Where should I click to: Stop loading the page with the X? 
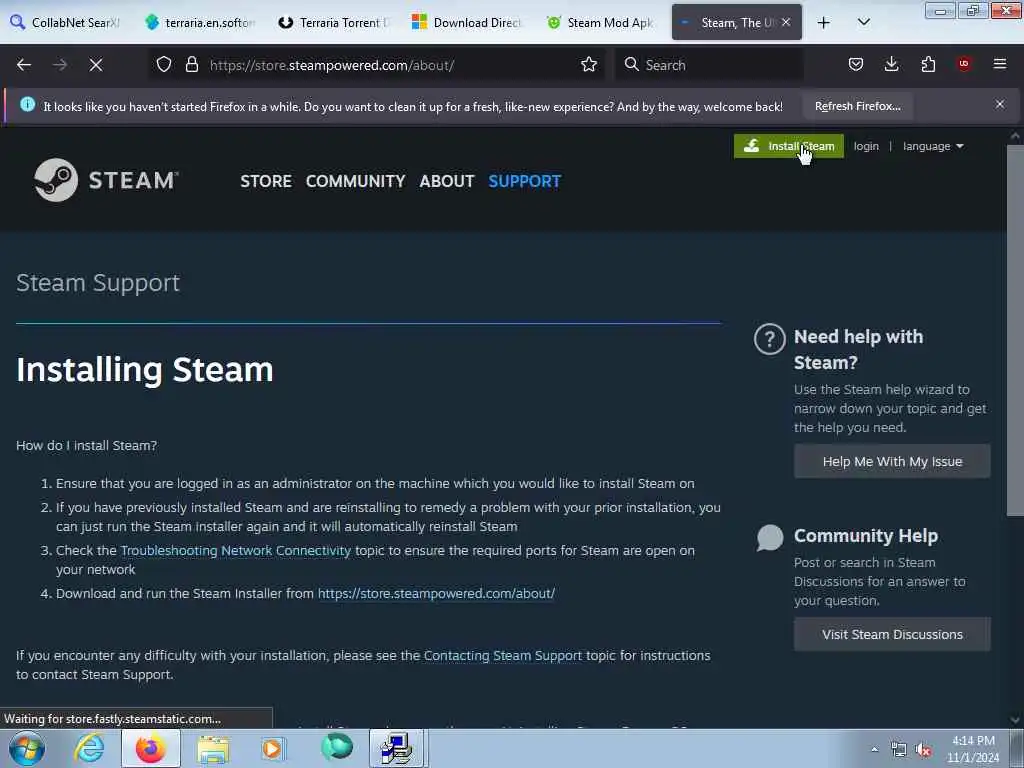click(x=96, y=65)
